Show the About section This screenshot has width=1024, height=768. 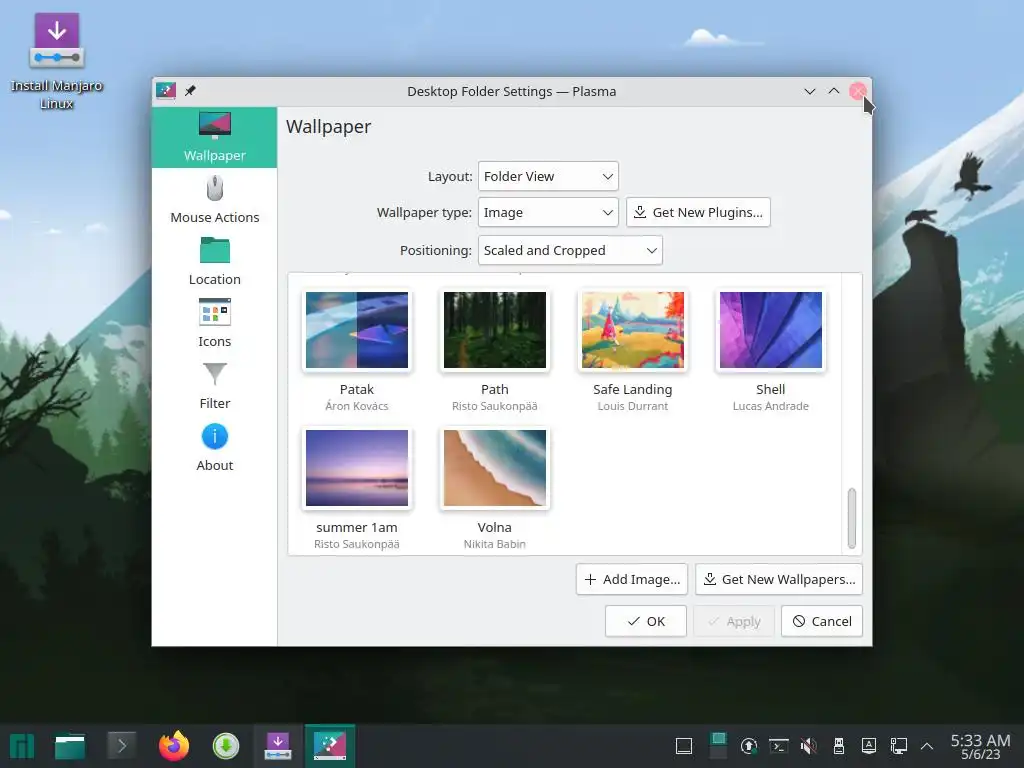[214, 447]
